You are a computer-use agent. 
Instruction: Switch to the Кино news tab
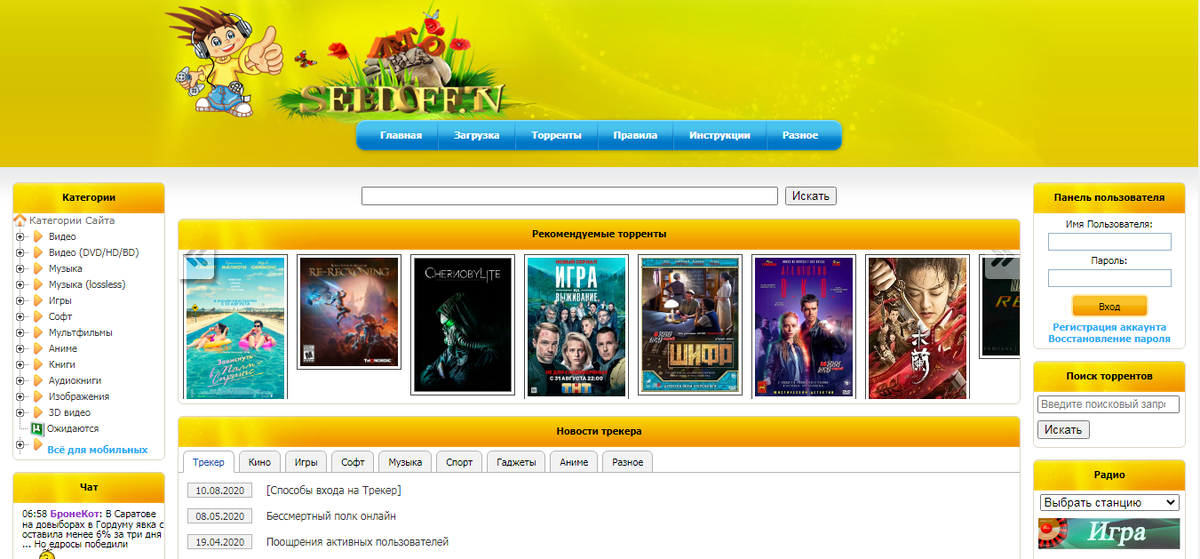pyautogui.click(x=260, y=462)
